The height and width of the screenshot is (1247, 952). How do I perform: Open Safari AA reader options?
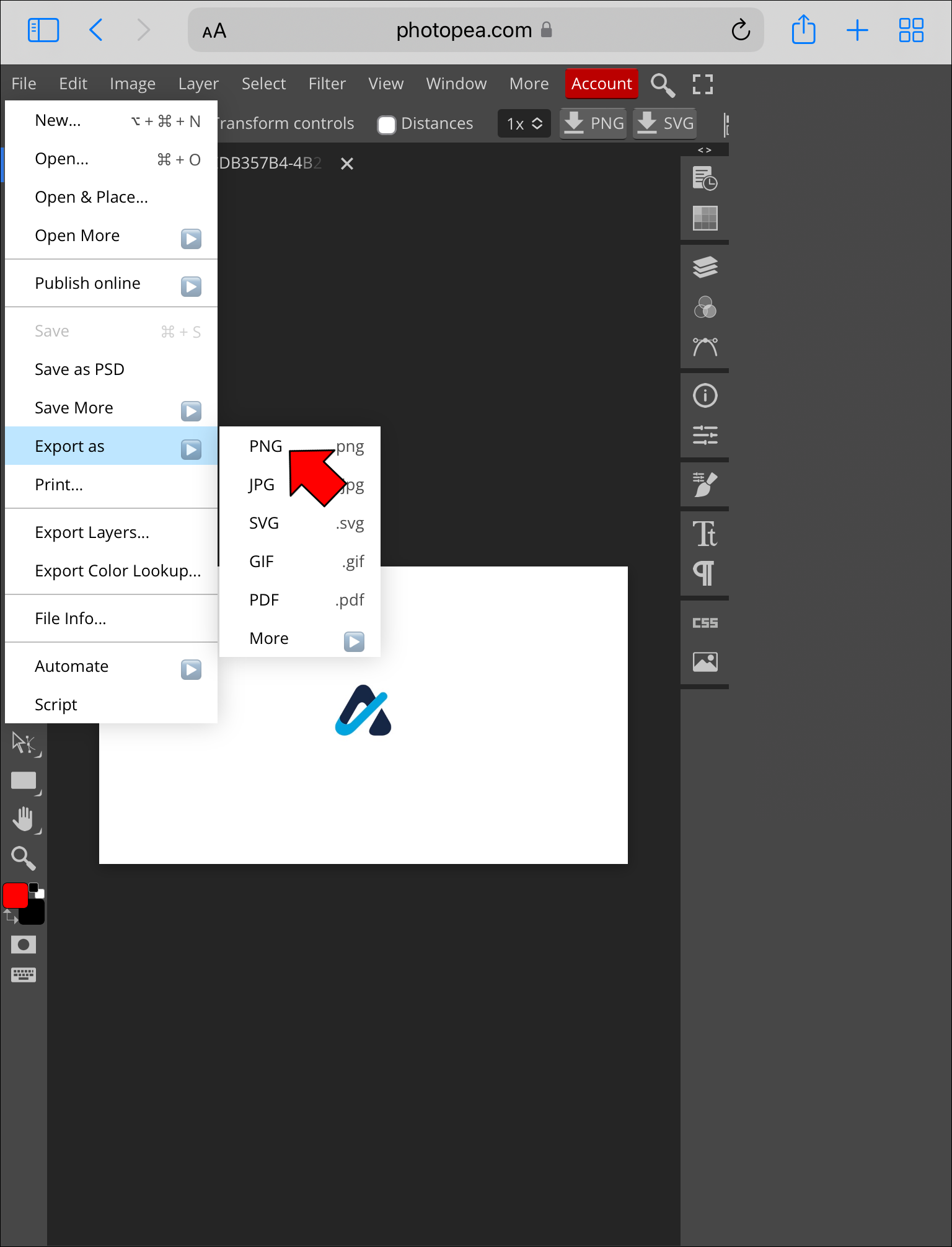point(214,31)
